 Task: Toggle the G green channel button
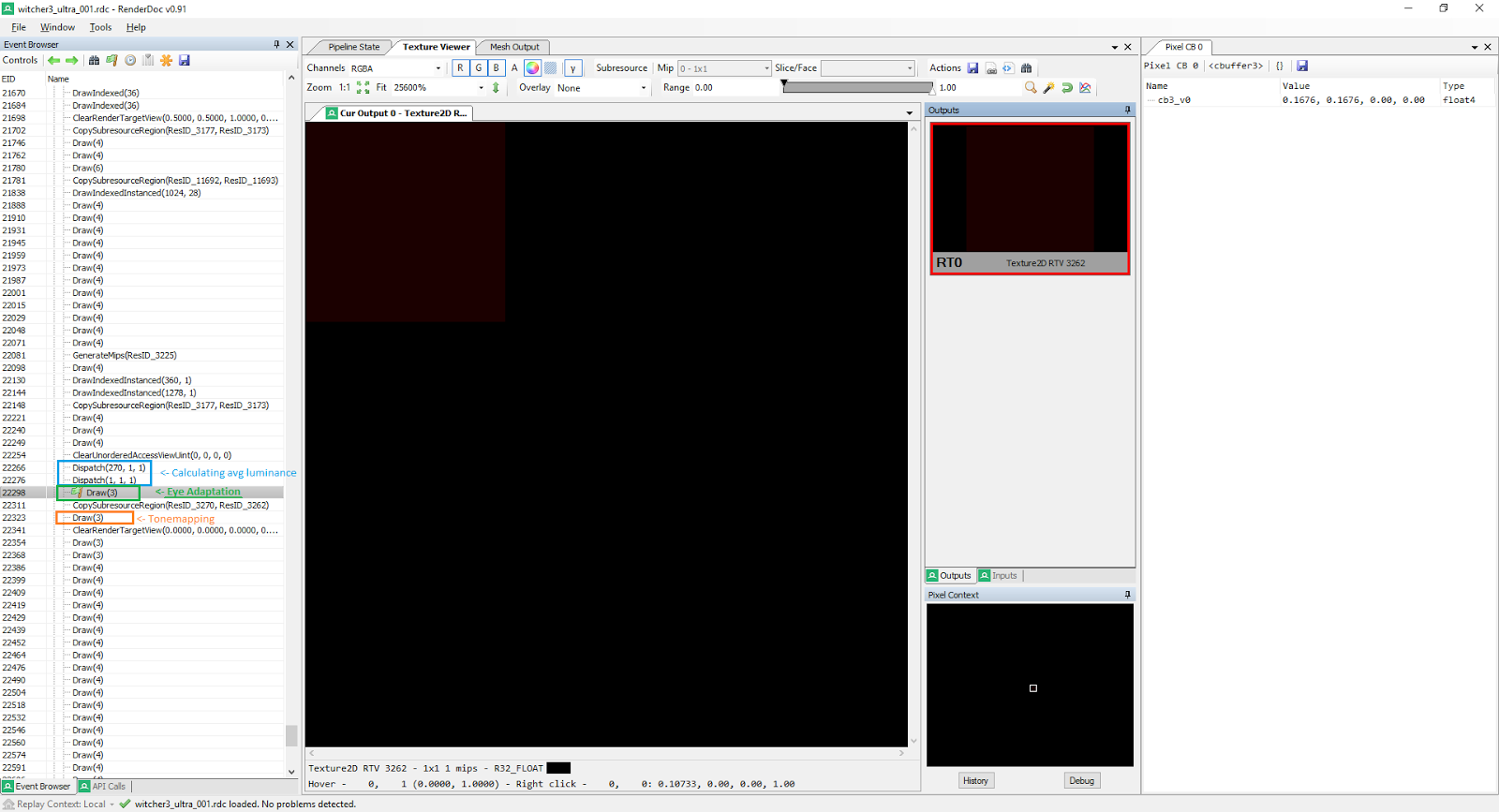tap(479, 68)
